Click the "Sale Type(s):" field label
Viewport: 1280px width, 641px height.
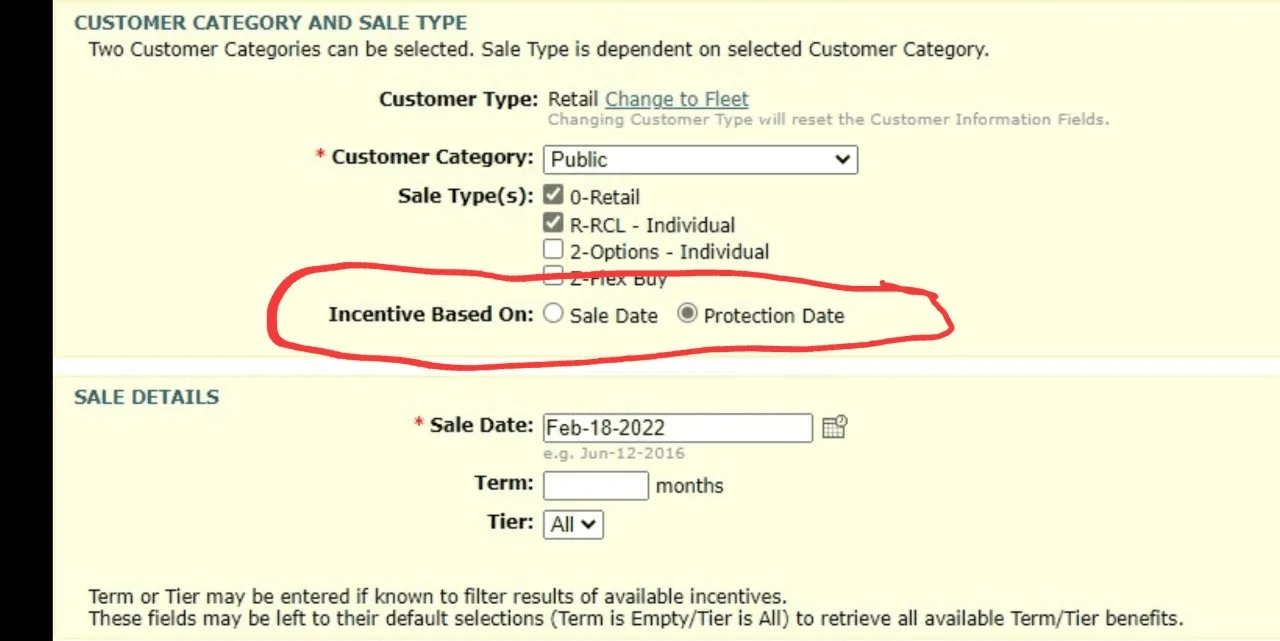click(465, 195)
